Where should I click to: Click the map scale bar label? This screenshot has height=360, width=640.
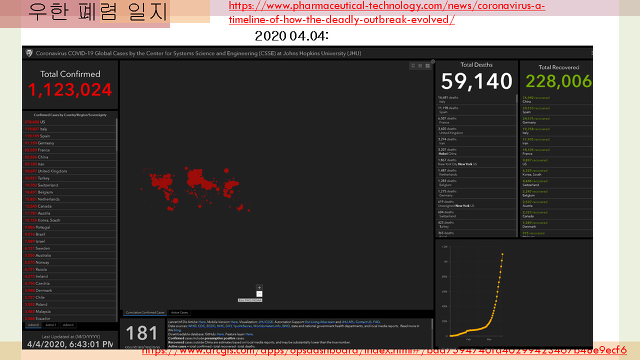(250, 300)
